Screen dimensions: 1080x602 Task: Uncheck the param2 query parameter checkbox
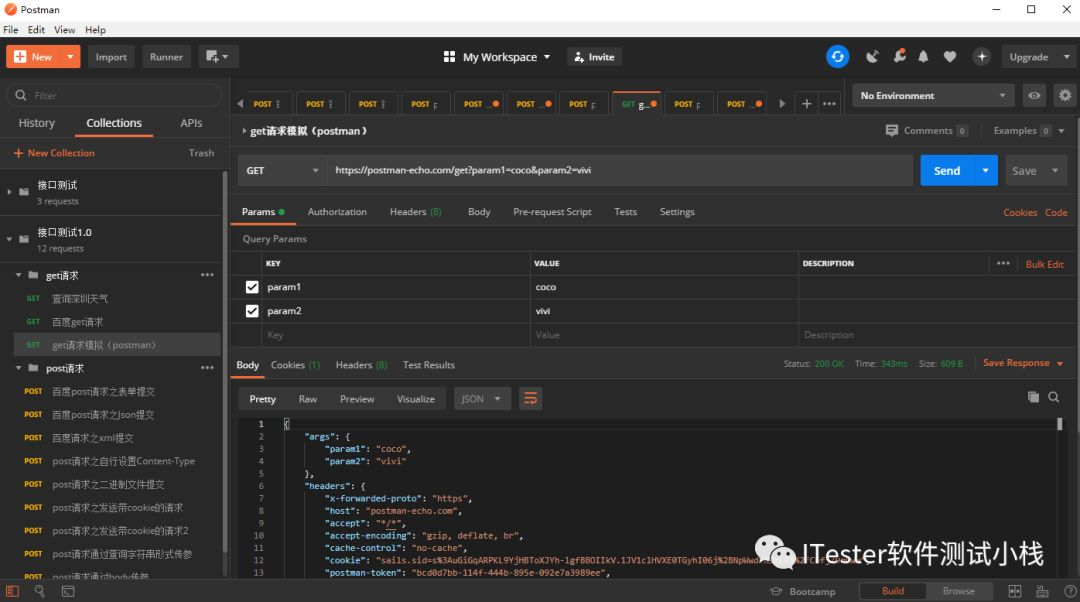click(x=252, y=311)
